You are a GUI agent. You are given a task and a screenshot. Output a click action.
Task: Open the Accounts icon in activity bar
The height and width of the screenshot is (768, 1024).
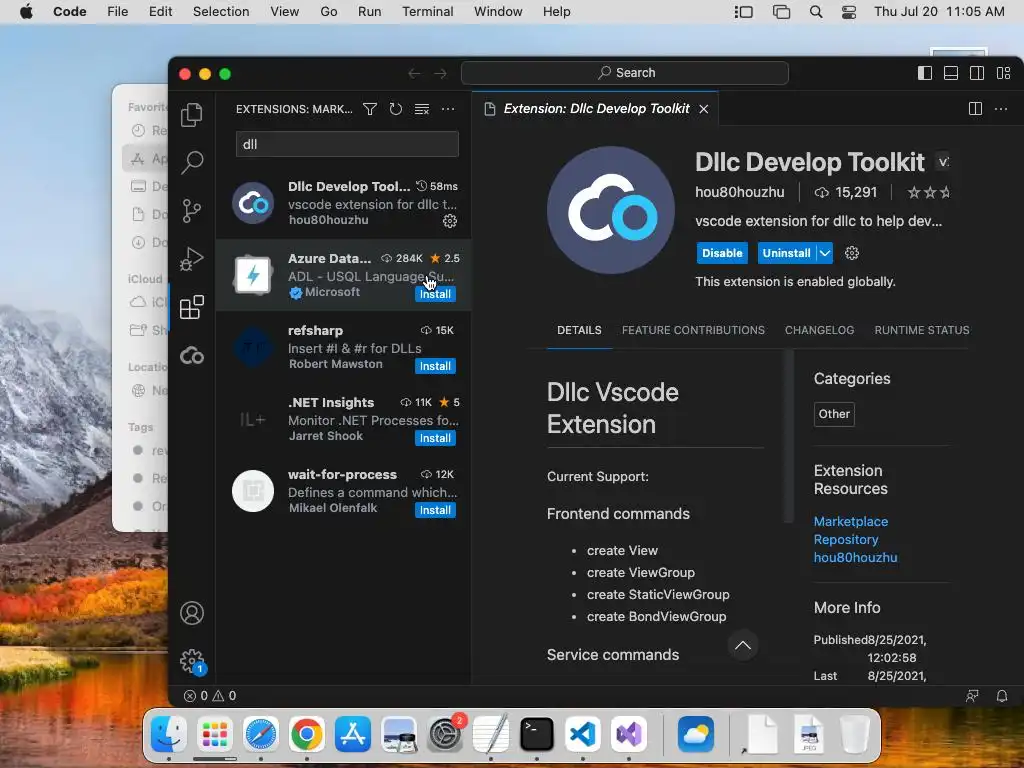pos(191,613)
